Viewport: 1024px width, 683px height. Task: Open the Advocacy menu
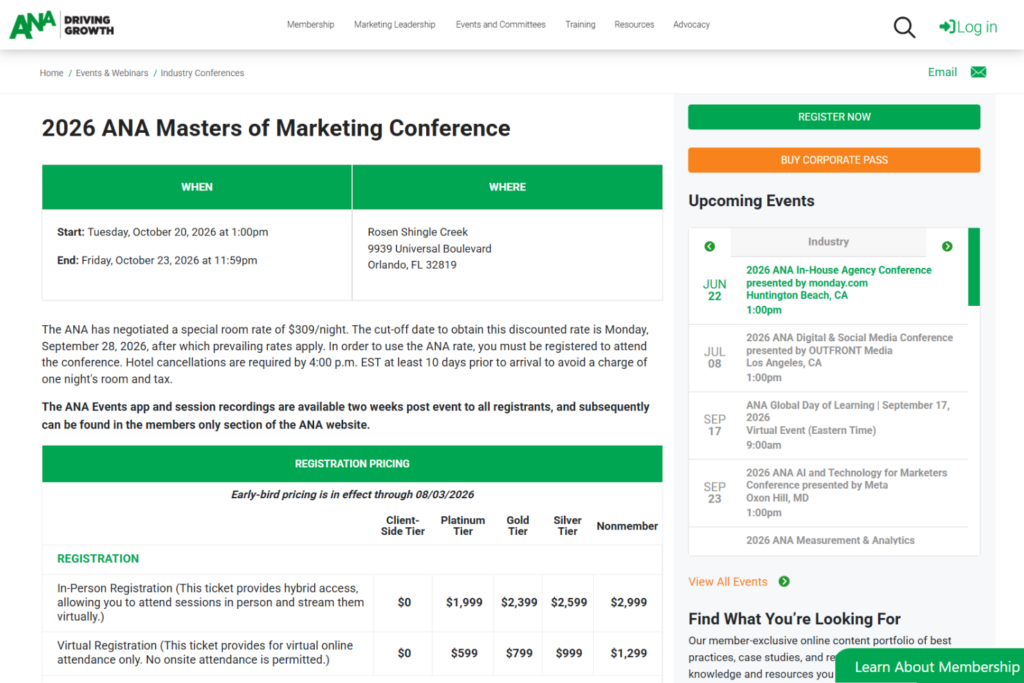click(x=691, y=25)
